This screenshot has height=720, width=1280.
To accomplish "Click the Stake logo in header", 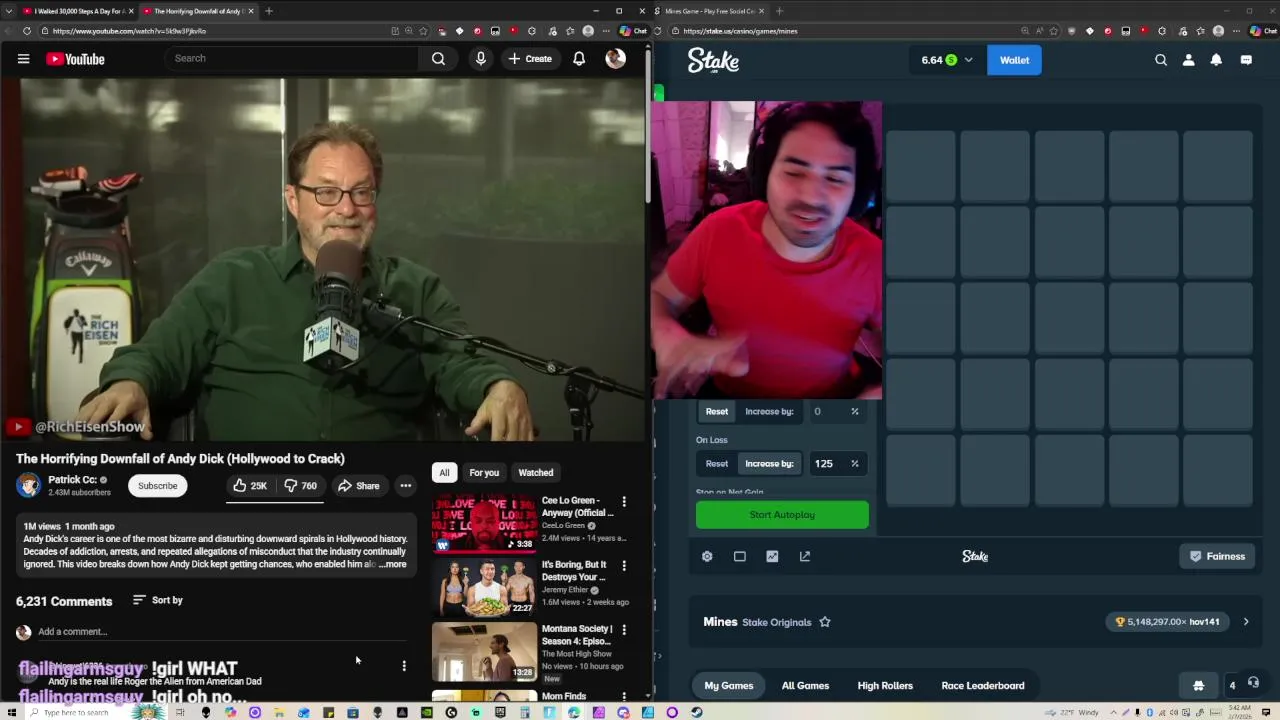I will click(713, 60).
